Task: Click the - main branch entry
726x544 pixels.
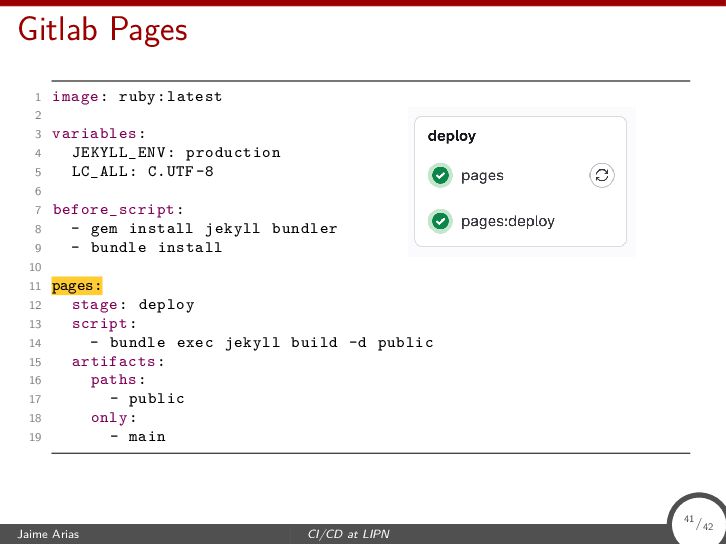Action: coord(138,437)
